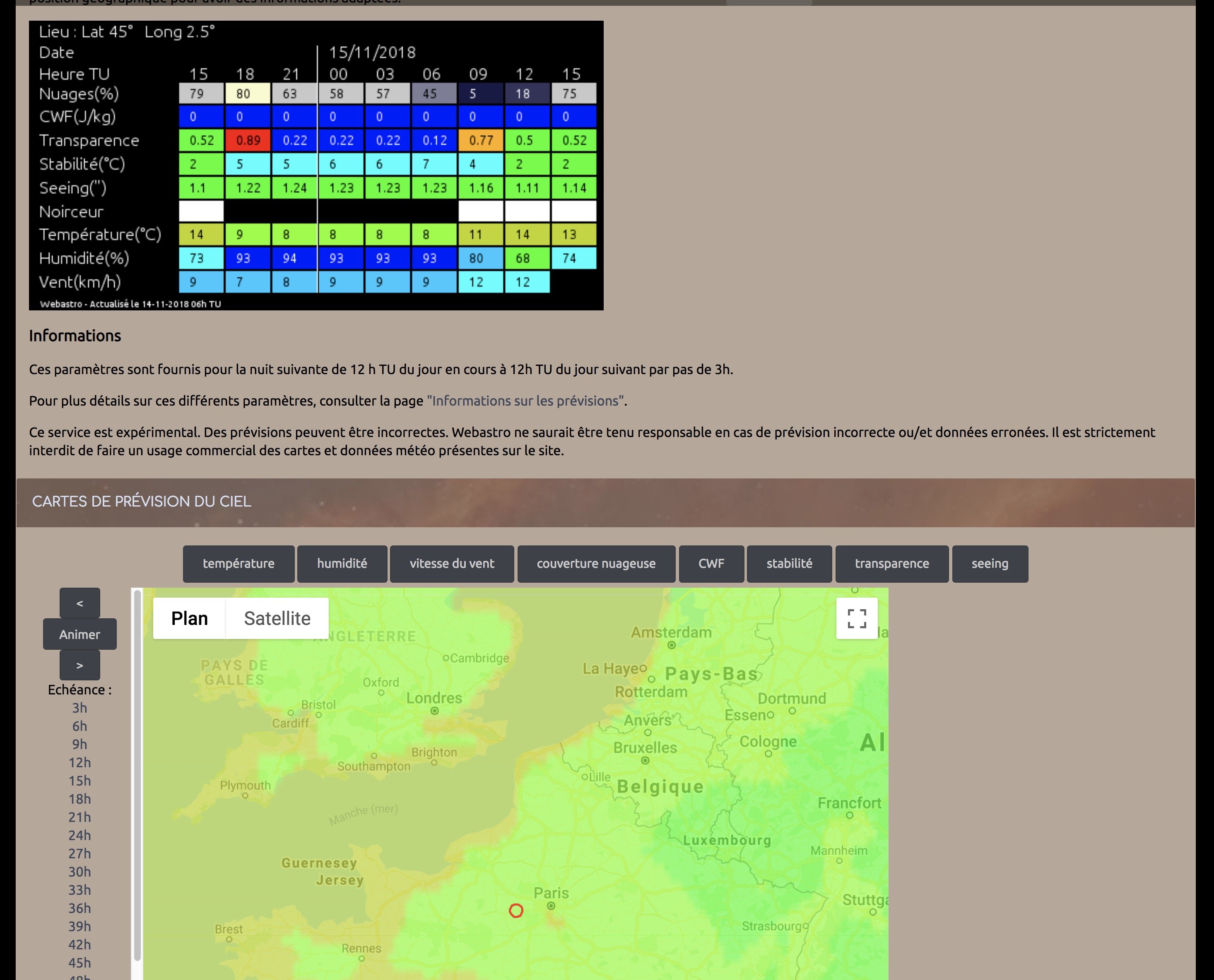Toggle fullscreen map view icon
Viewport: 1214px width, 980px height.
pos(857,618)
